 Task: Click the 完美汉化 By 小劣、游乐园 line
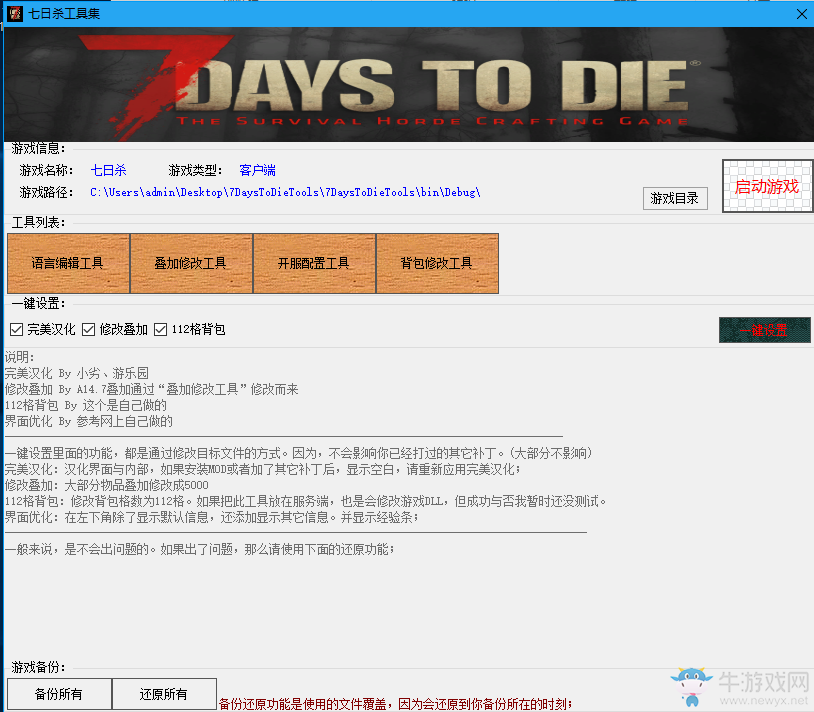point(77,373)
